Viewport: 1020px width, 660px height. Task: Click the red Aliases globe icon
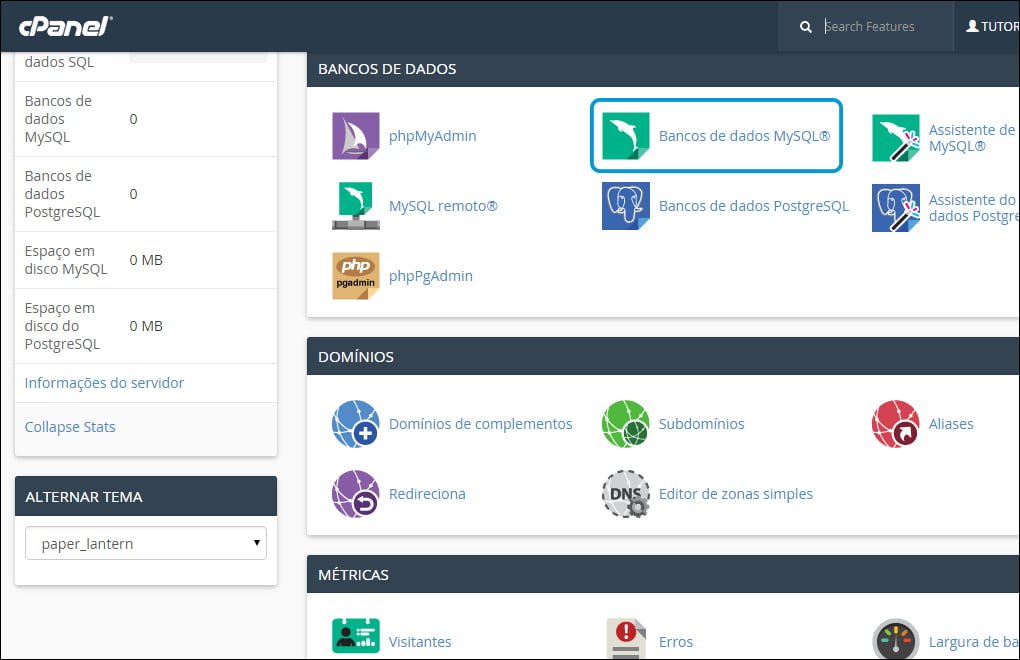(x=896, y=424)
